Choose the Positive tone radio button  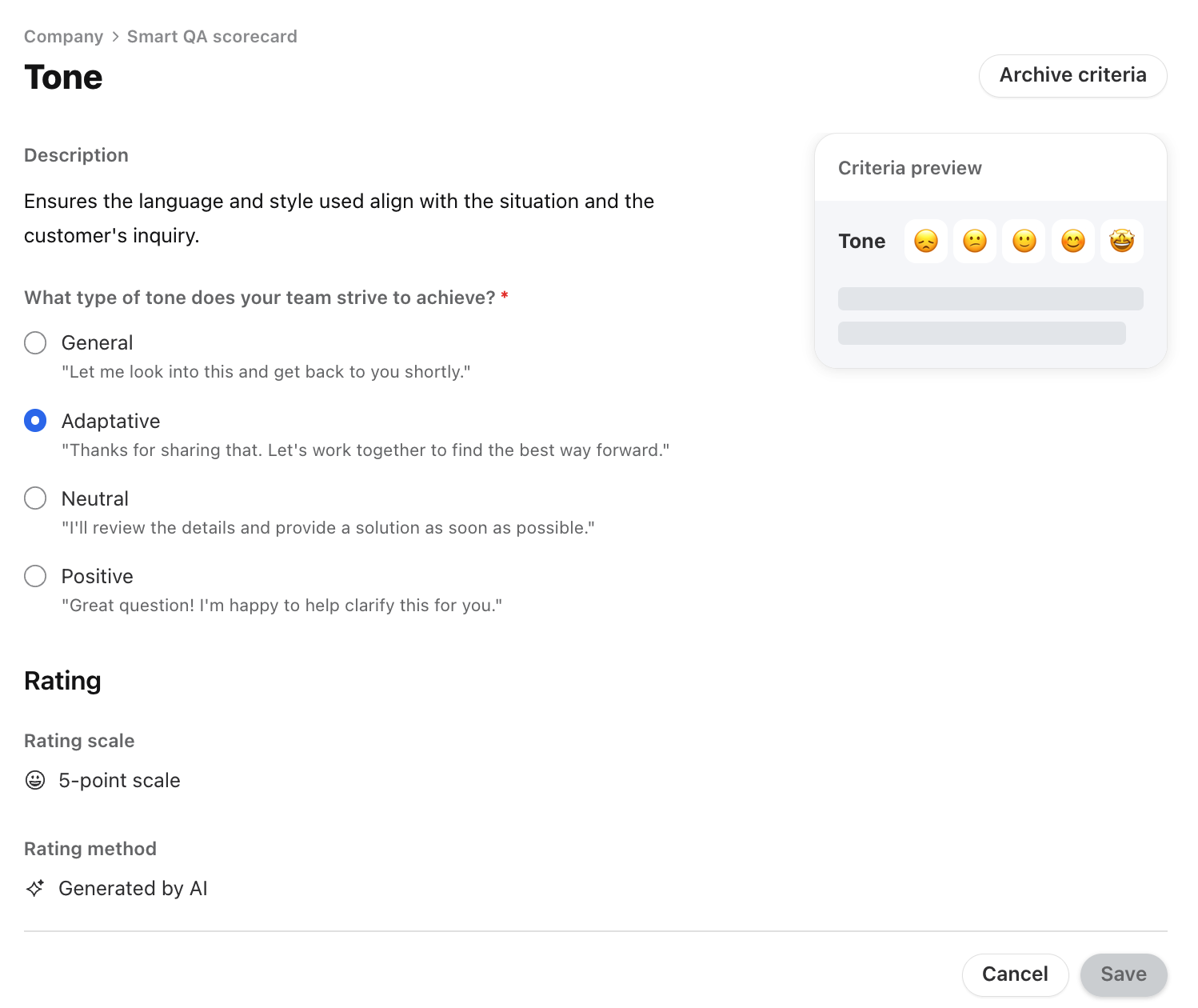[x=35, y=575]
